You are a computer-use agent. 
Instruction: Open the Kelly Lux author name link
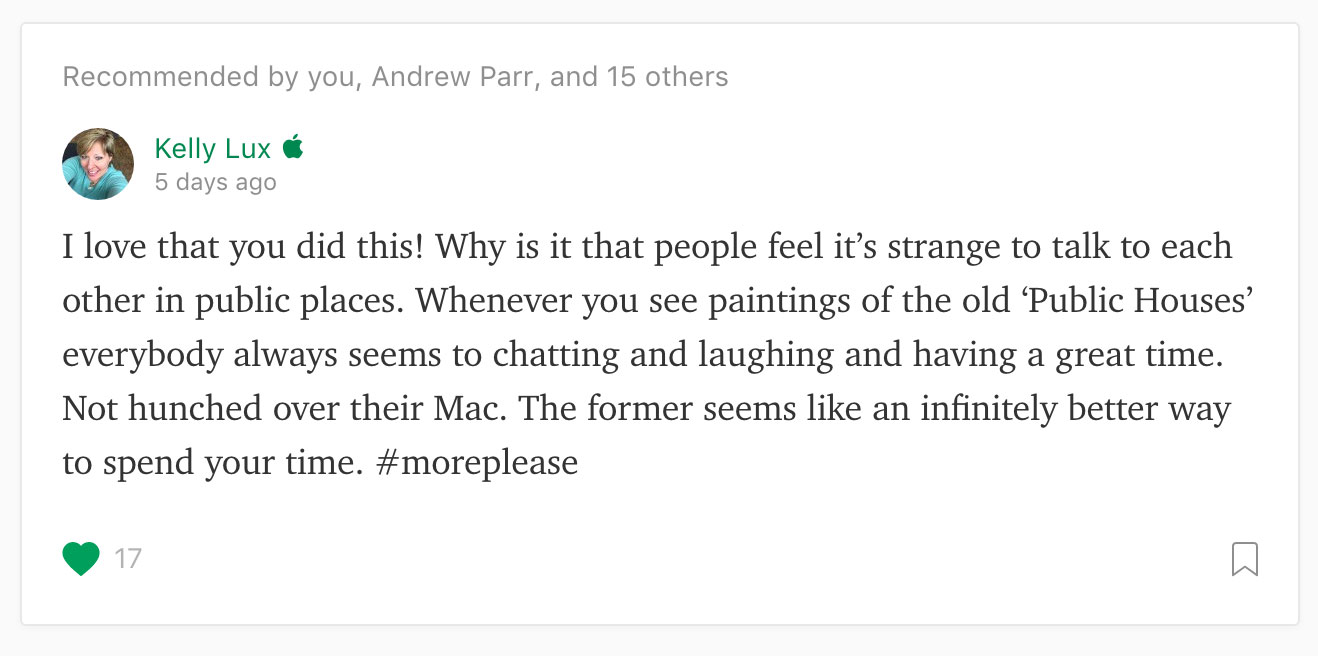click(212, 149)
